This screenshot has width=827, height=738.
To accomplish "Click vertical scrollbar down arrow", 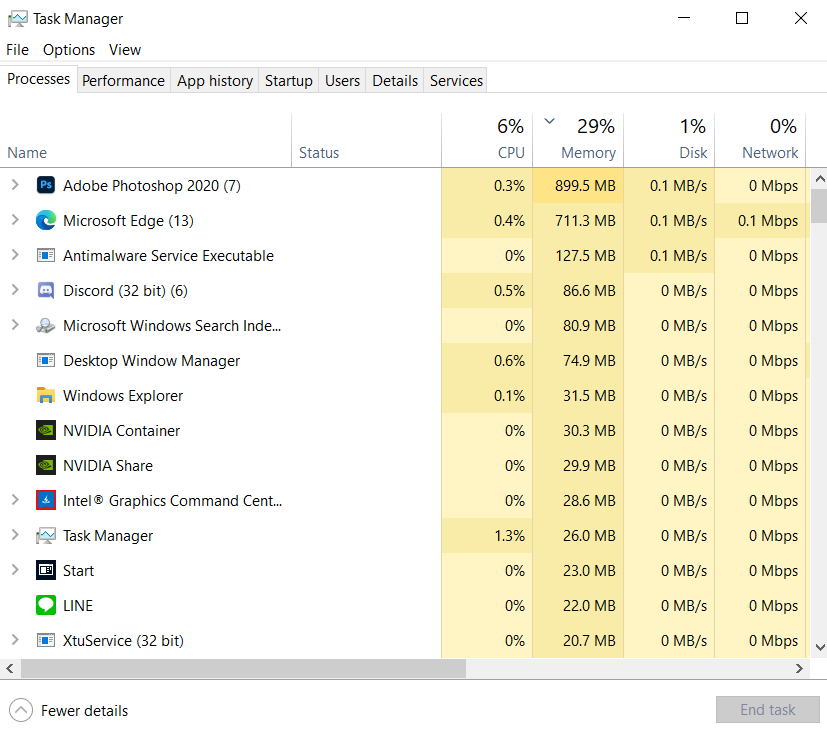I will coord(820,647).
